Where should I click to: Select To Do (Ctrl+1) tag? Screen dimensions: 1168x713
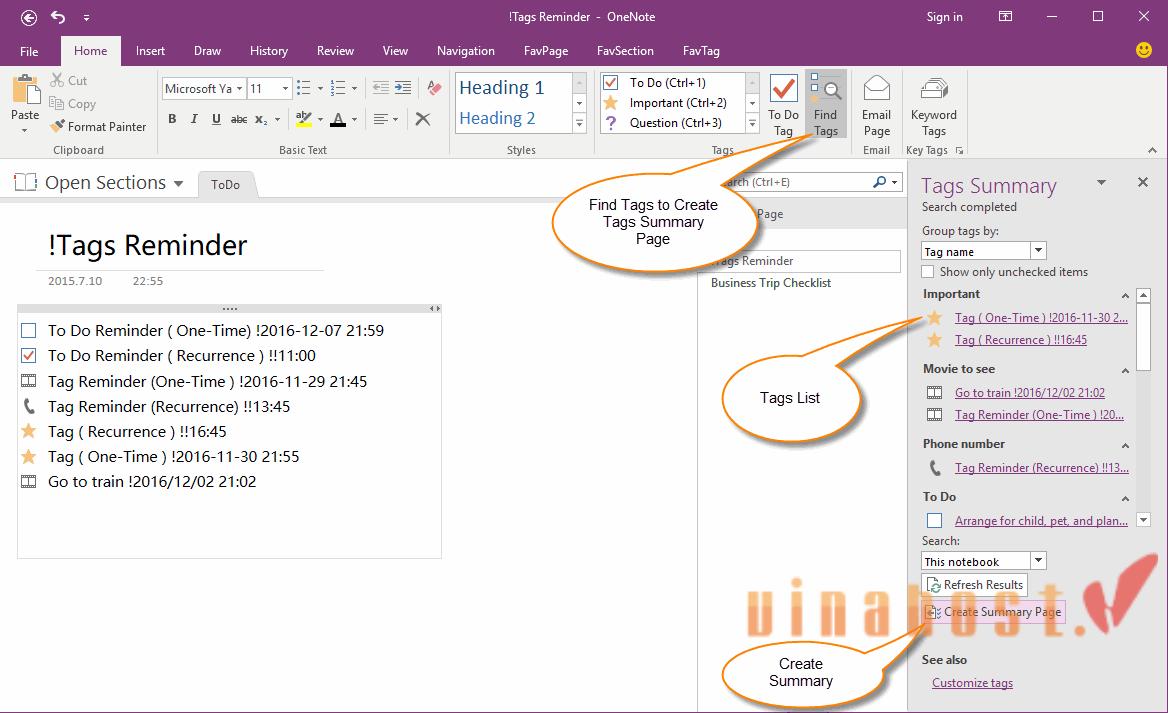pyautogui.click(x=673, y=83)
